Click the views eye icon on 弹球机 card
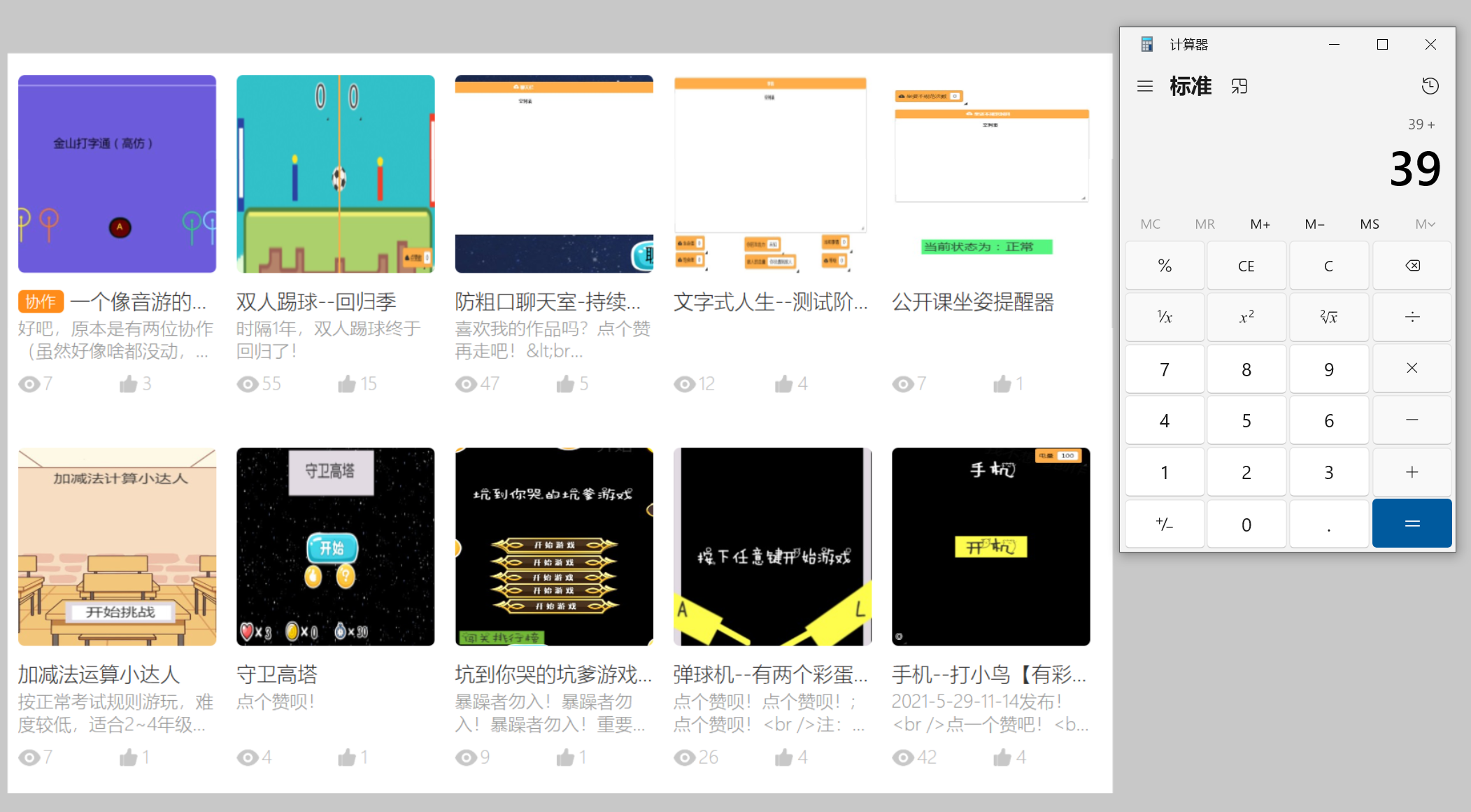Image resolution: width=1471 pixels, height=812 pixels. tap(685, 757)
